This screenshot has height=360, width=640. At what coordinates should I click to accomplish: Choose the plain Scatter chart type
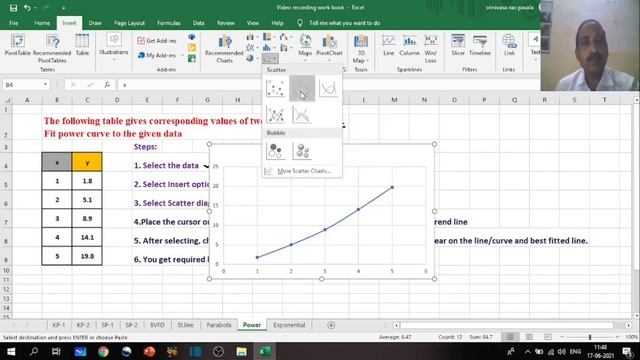coord(275,88)
